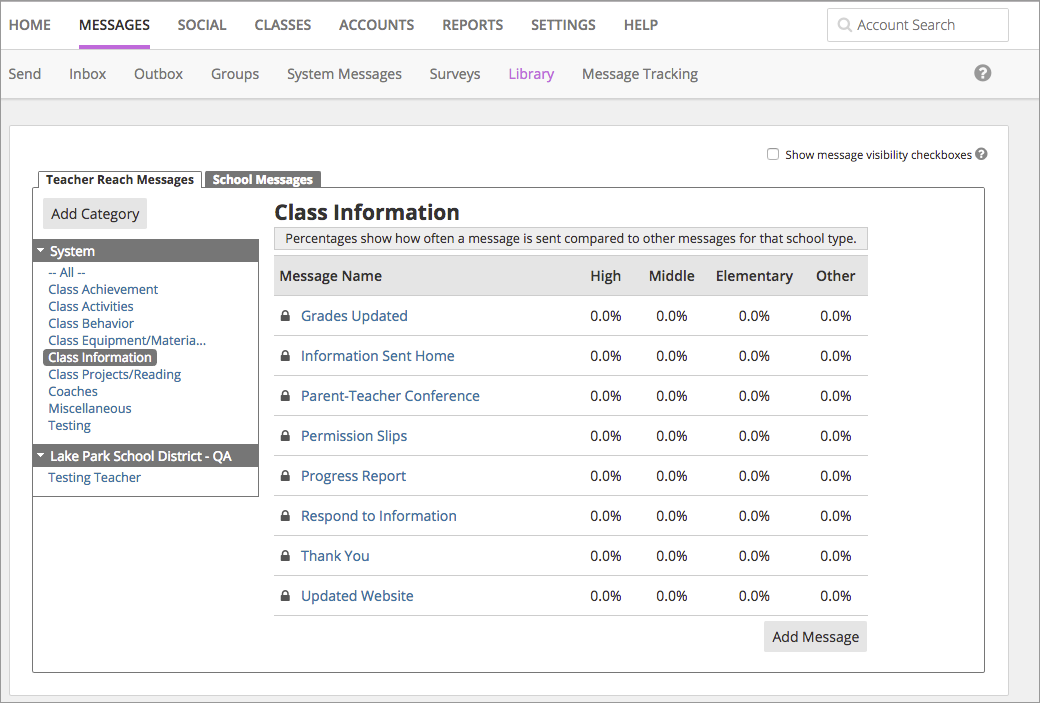1040x703 pixels.
Task: Select the lock icon for Thank You message
Action: click(285, 555)
